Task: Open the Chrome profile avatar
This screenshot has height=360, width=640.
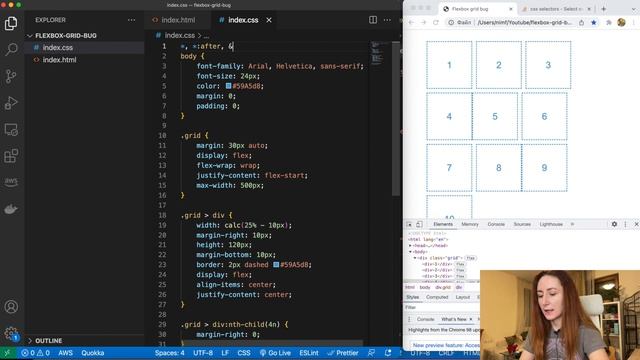Action: tap(622, 22)
